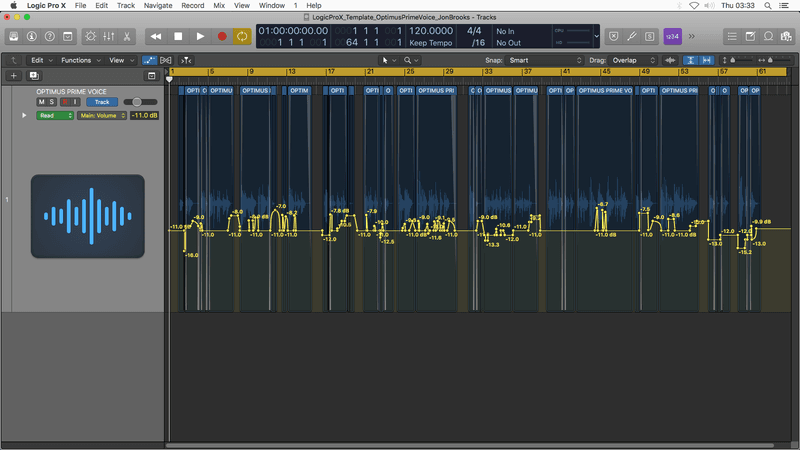The image size is (800, 450).
Task: Open the Library button in the control bar
Action: 14,36
